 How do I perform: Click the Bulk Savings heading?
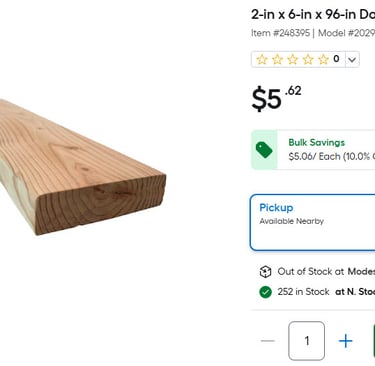[x=317, y=143]
